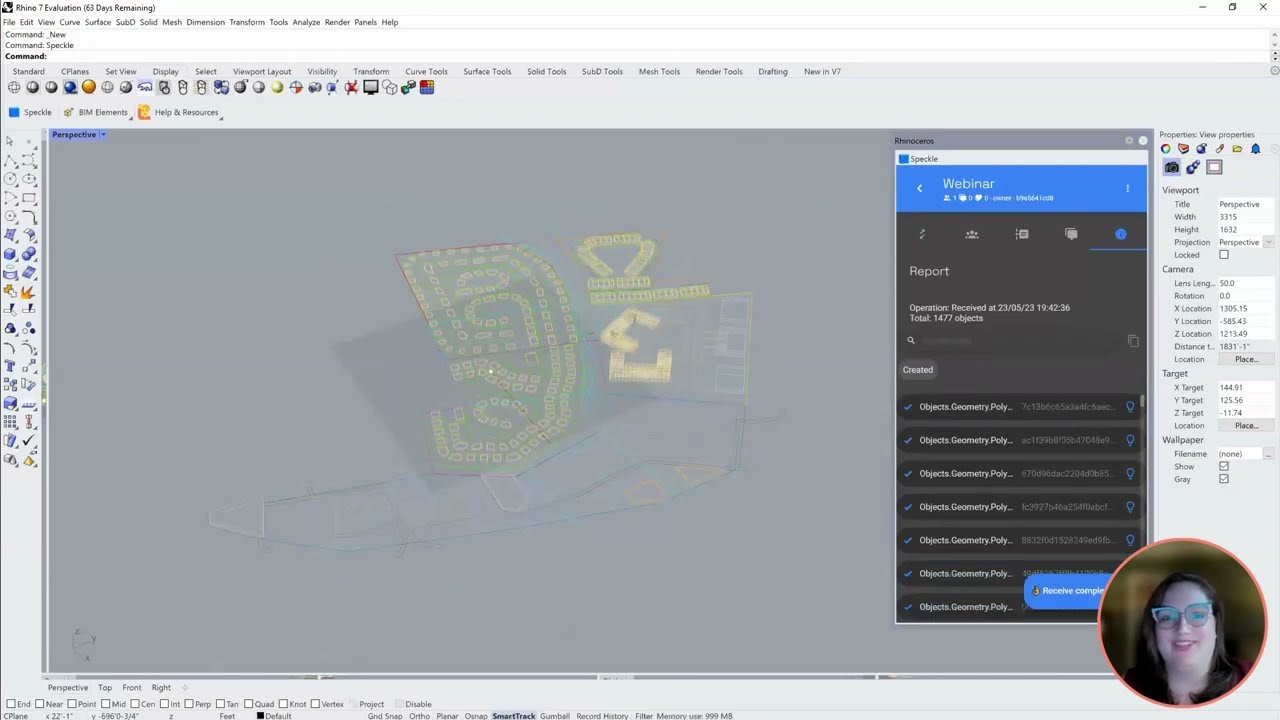Screen dimensions: 1280x720
Task: Click target Location Place button
Action: tap(1246, 426)
